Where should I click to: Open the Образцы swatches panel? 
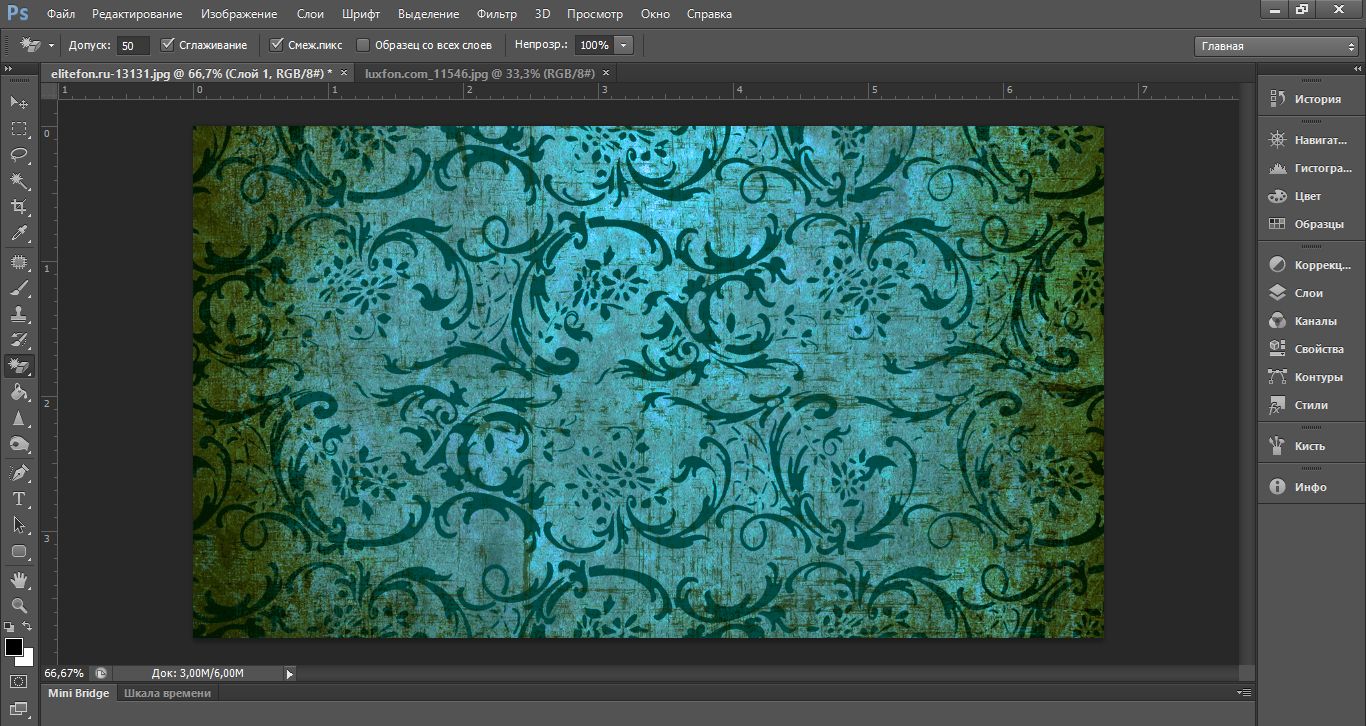coord(1311,224)
